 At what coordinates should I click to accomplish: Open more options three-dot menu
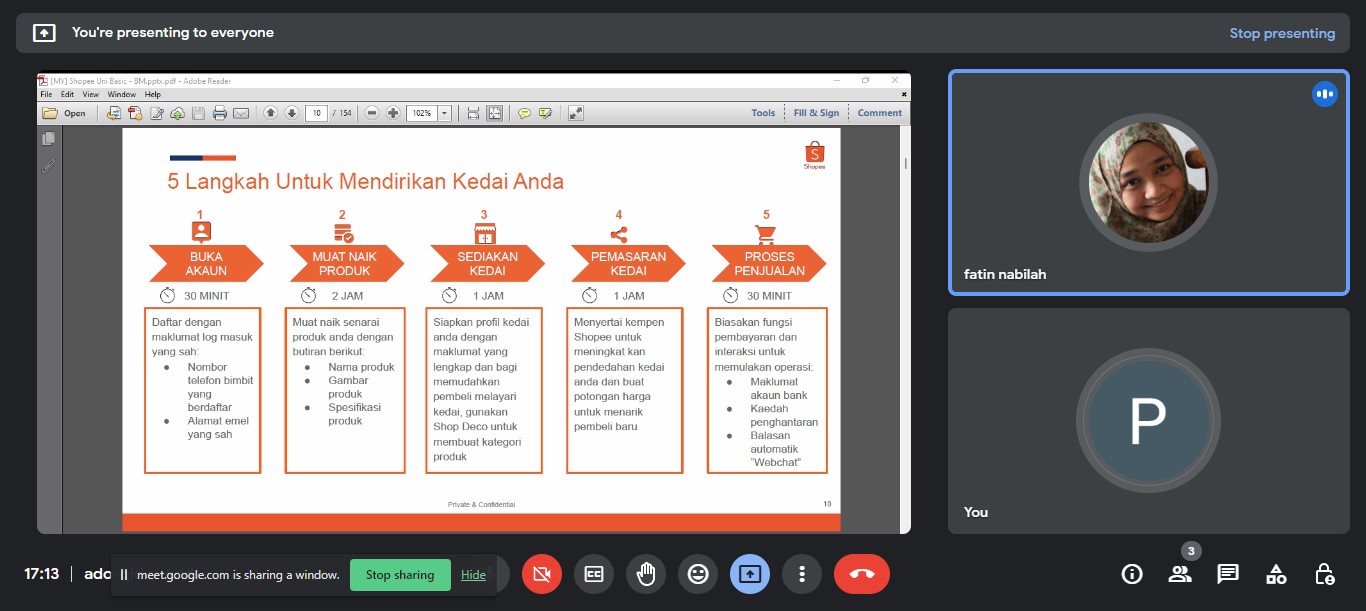coord(802,574)
